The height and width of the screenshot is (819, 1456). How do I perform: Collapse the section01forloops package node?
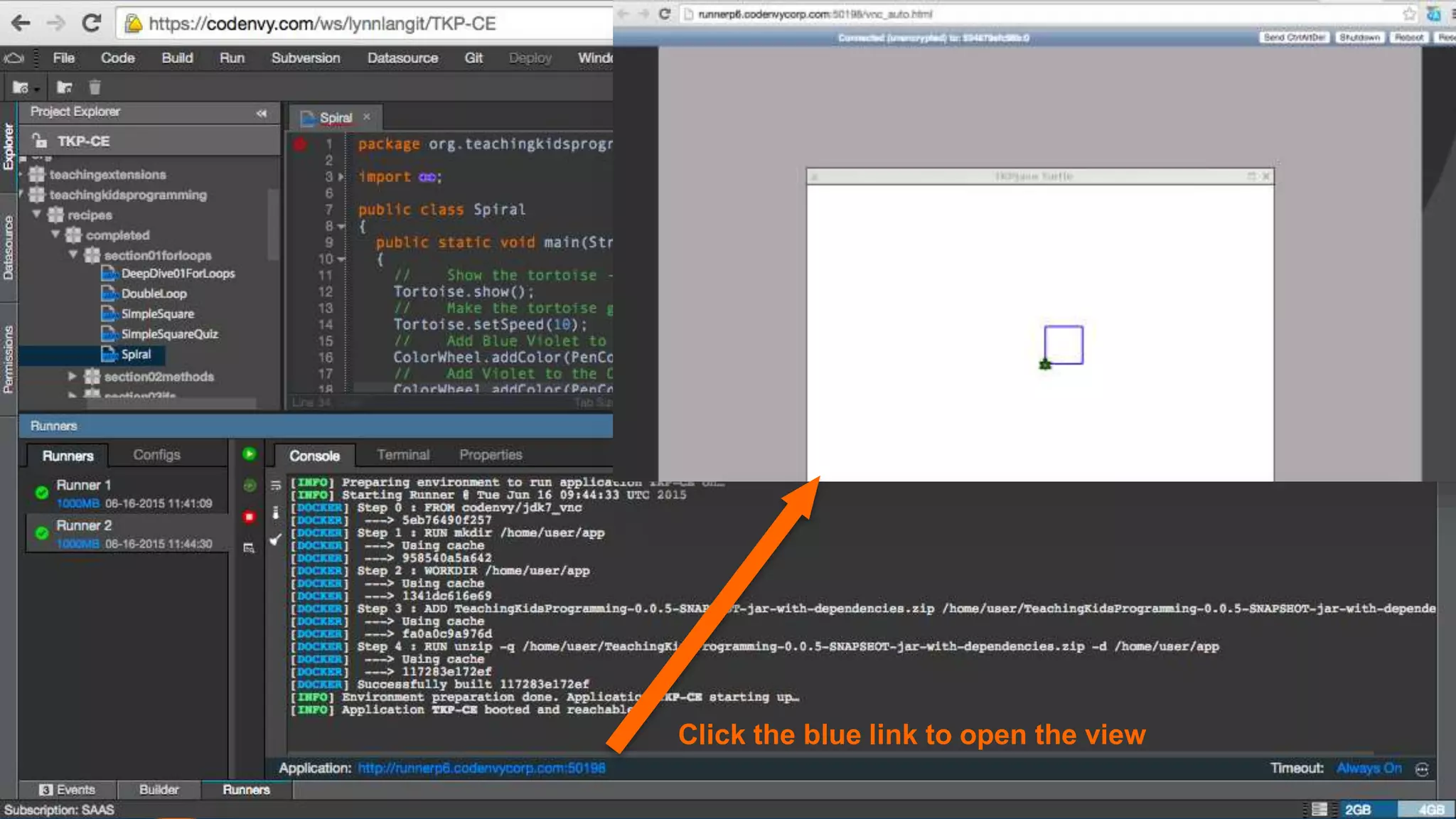click(73, 254)
